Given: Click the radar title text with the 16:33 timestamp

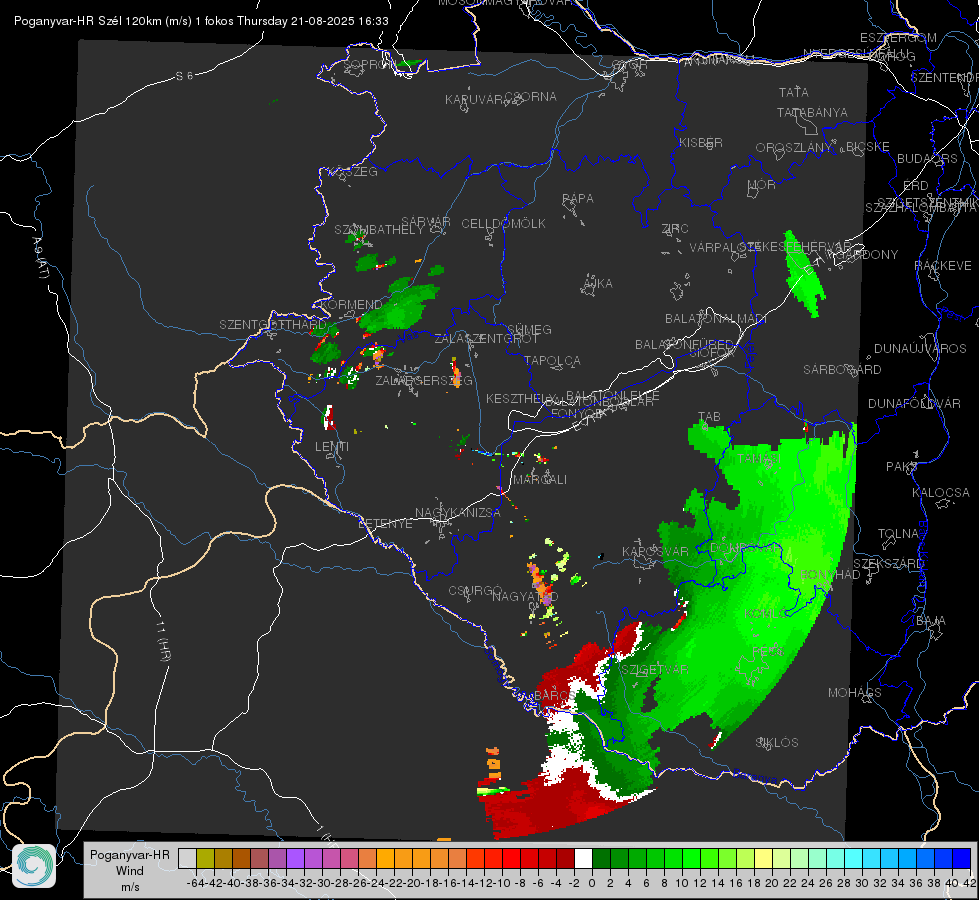Looking at the screenshot, I should click(201, 21).
